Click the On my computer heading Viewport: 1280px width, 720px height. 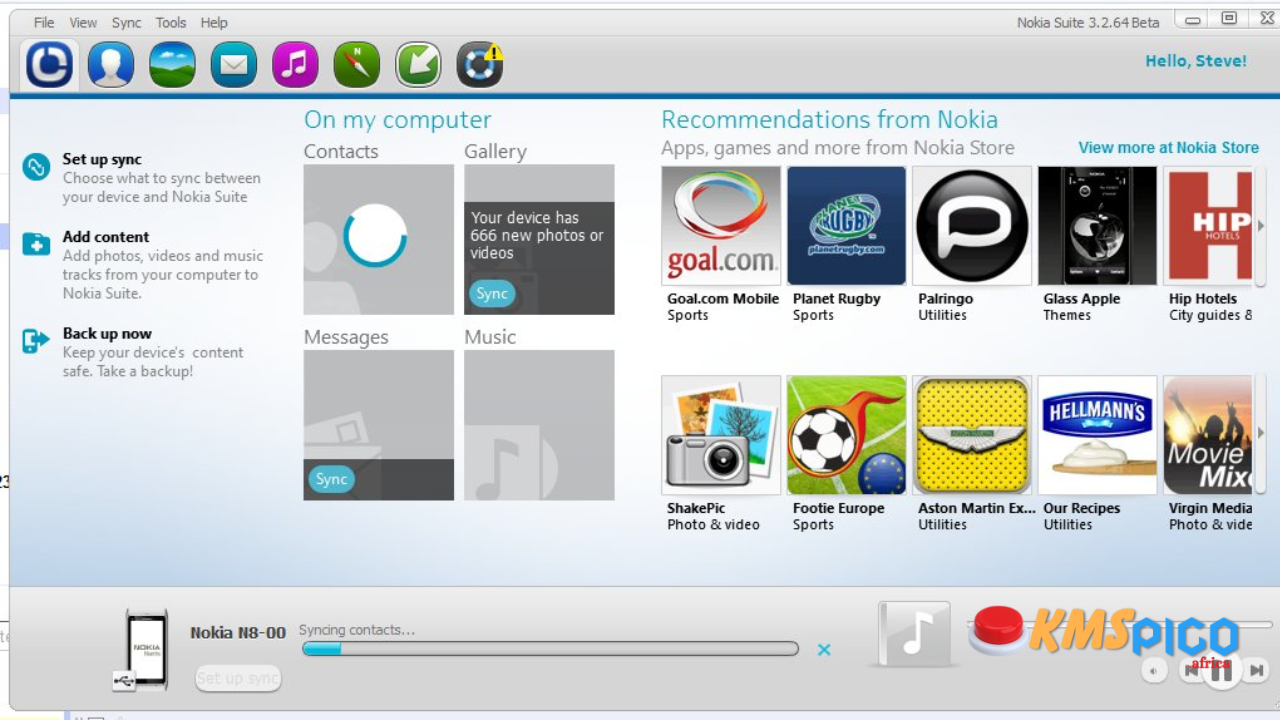398,120
